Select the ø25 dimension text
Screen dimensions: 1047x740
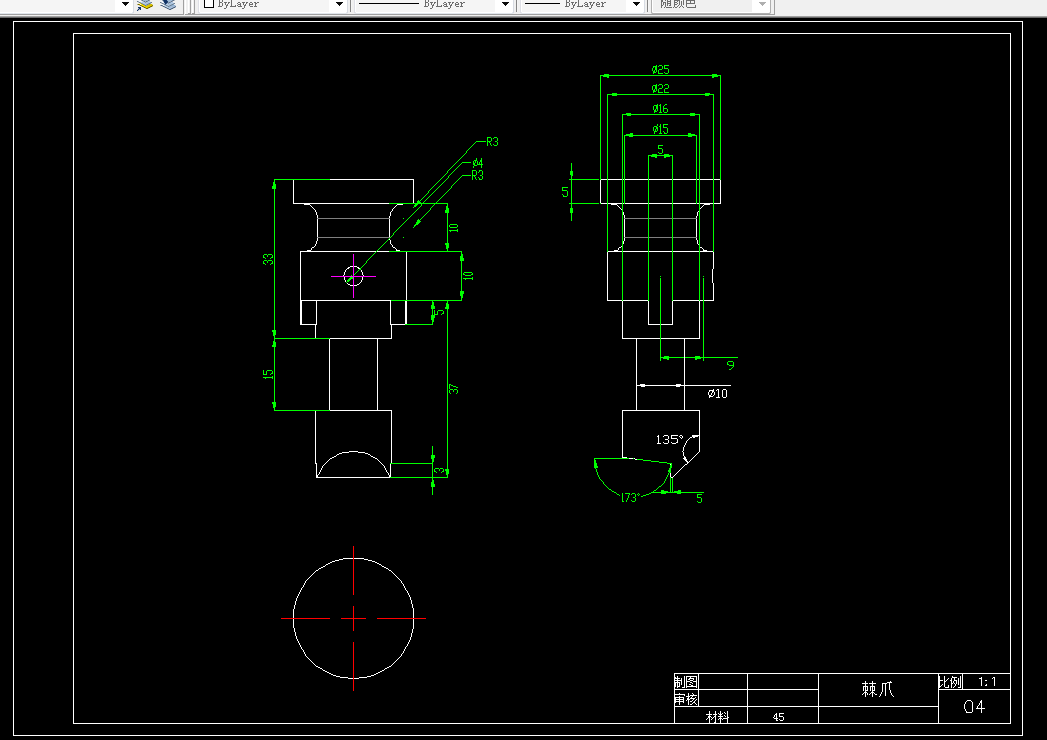(660, 69)
